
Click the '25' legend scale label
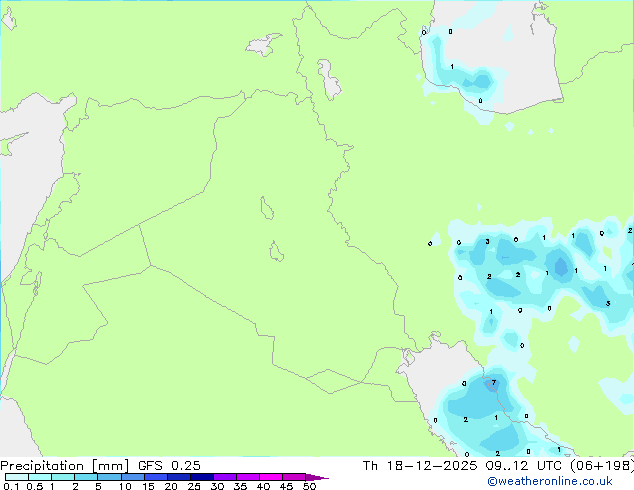click(x=194, y=486)
